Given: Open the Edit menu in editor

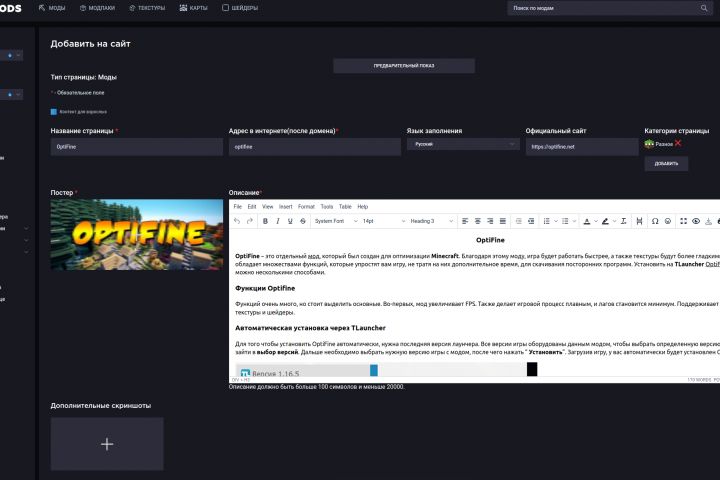Looking at the screenshot, I should (252, 207).
